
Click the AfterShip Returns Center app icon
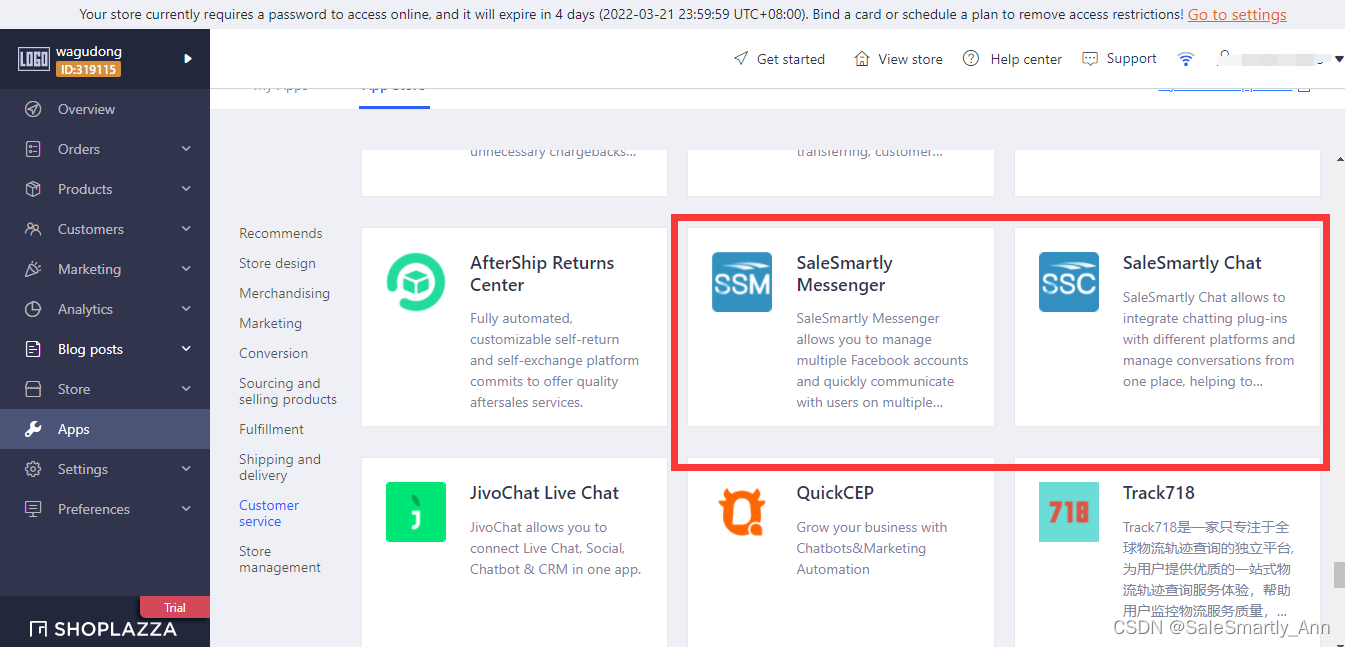click(415, 282)
